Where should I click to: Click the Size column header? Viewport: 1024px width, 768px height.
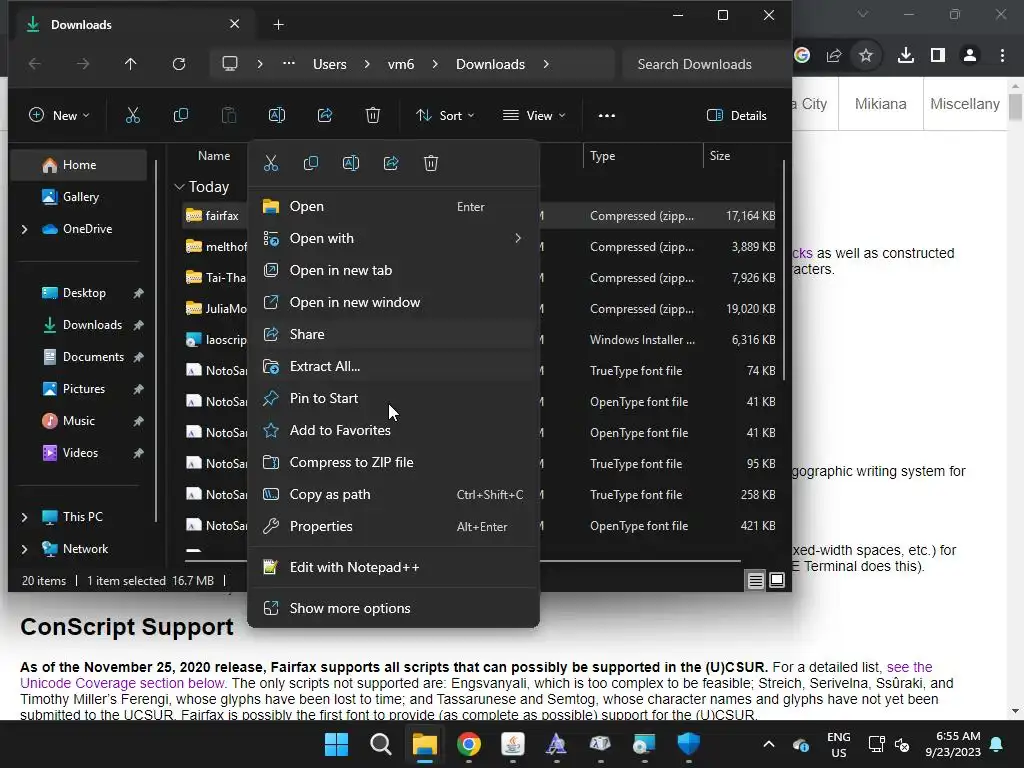click(741, 156)
